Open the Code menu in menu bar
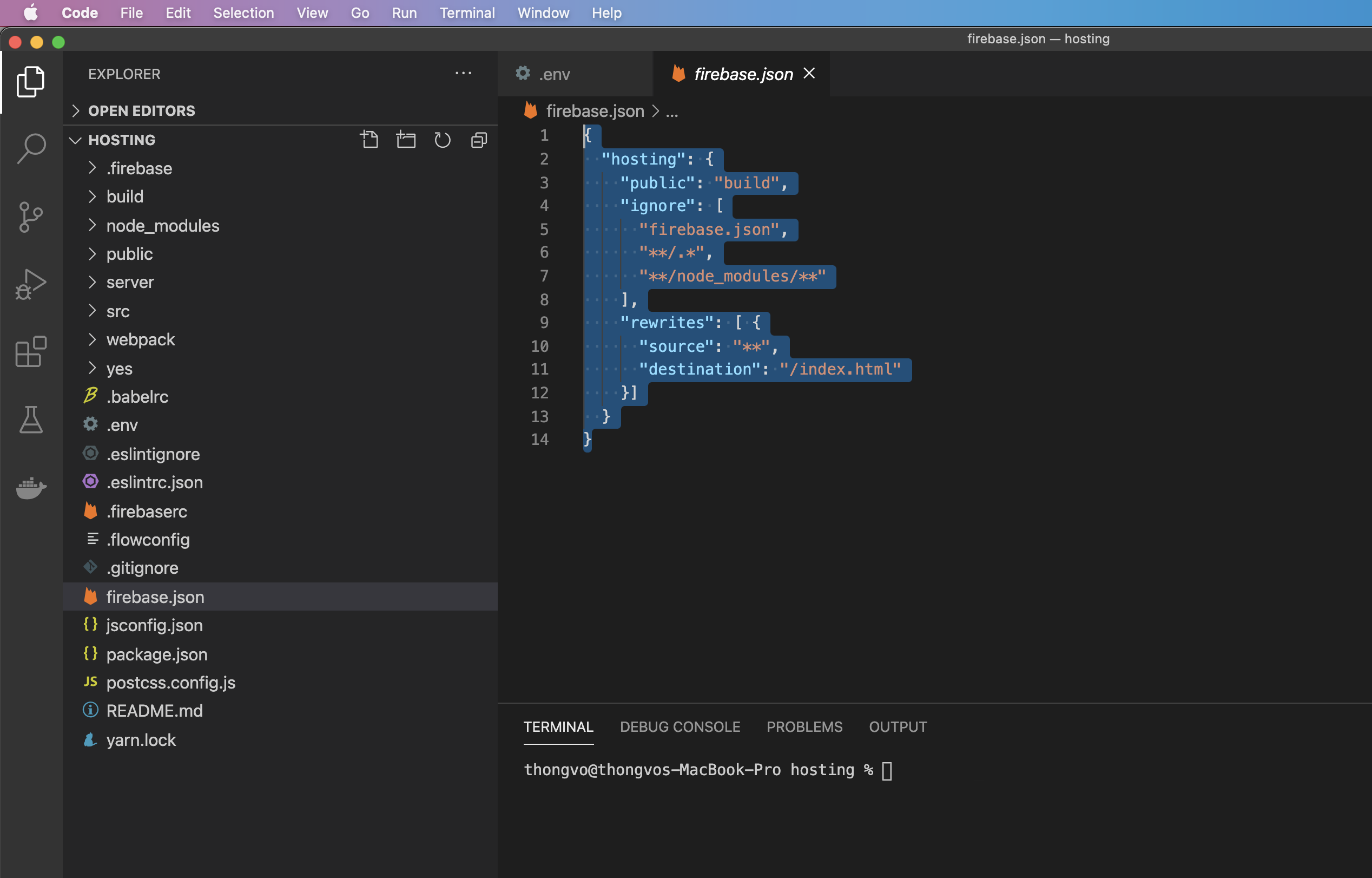The height and width of the screenshot is (878, 1372). [80, 12]
